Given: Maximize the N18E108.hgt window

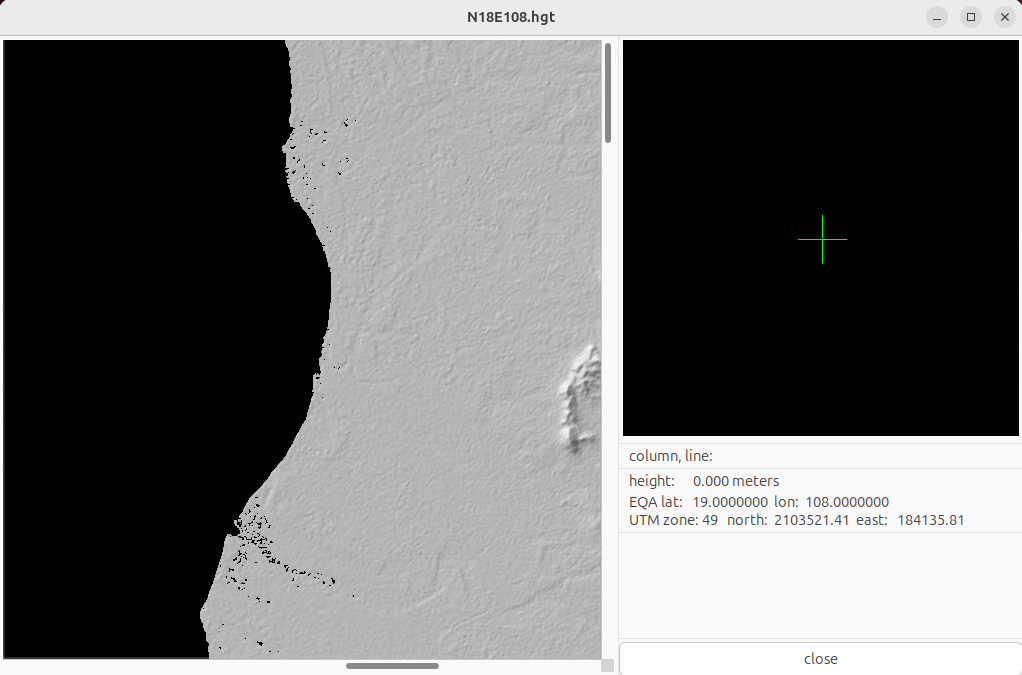Looking at the screenshot, I should tap(971, 17).
